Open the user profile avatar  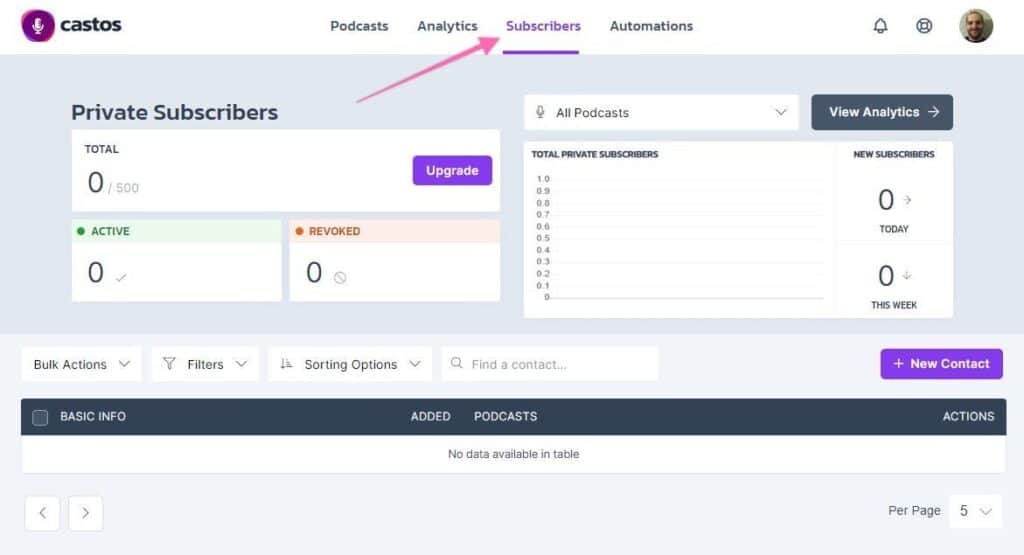tap(975, 26)
